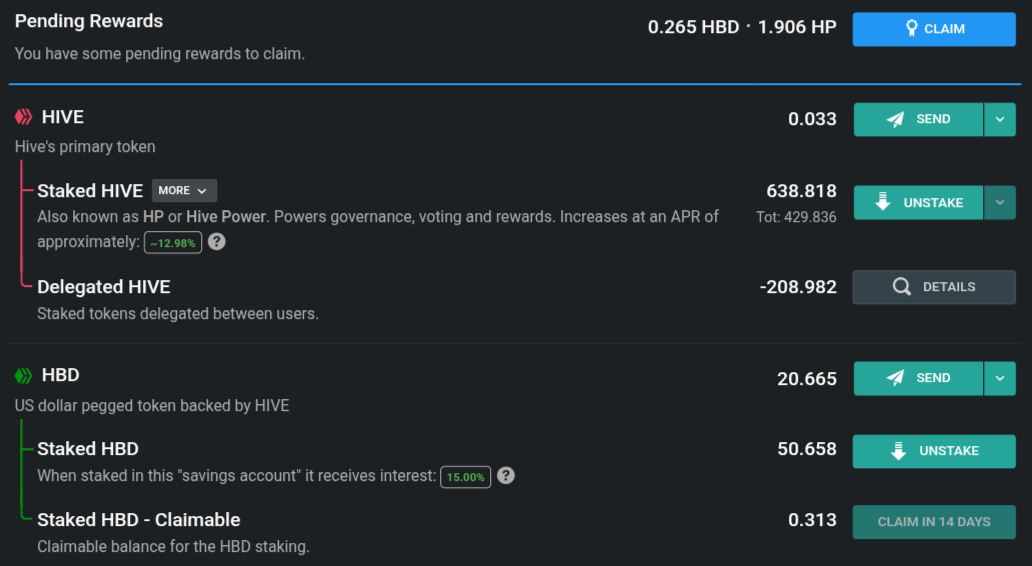Click help icon beside 15.00% interest

coord(505,475)
